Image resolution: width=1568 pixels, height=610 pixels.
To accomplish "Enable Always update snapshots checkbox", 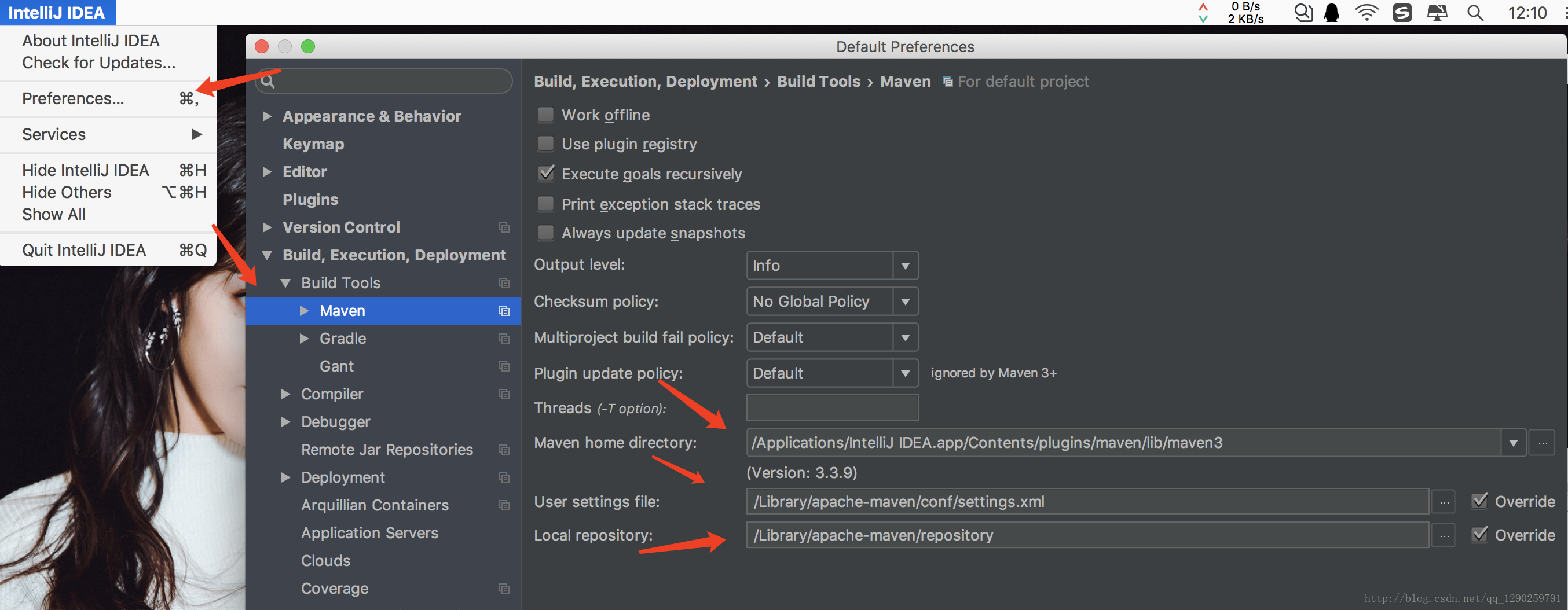I will [546, 233].
